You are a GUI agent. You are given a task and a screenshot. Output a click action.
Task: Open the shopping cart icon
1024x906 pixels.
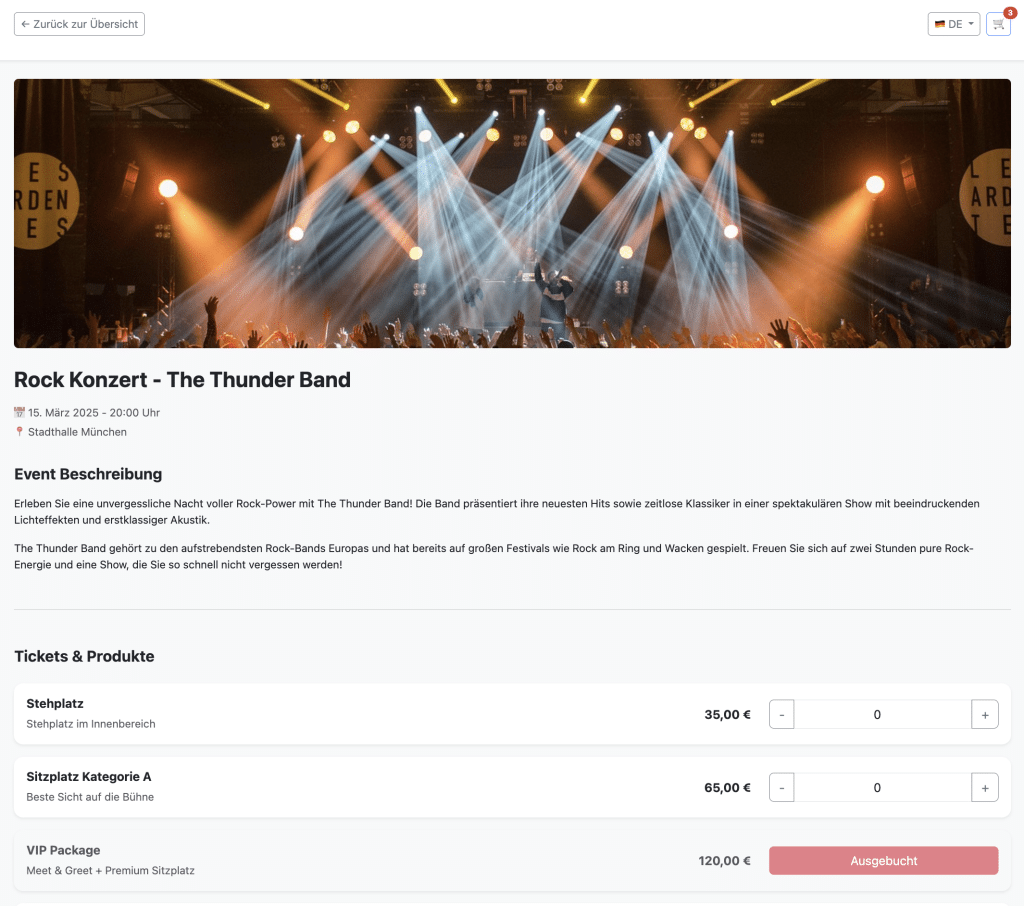click(x=998, y=24)
